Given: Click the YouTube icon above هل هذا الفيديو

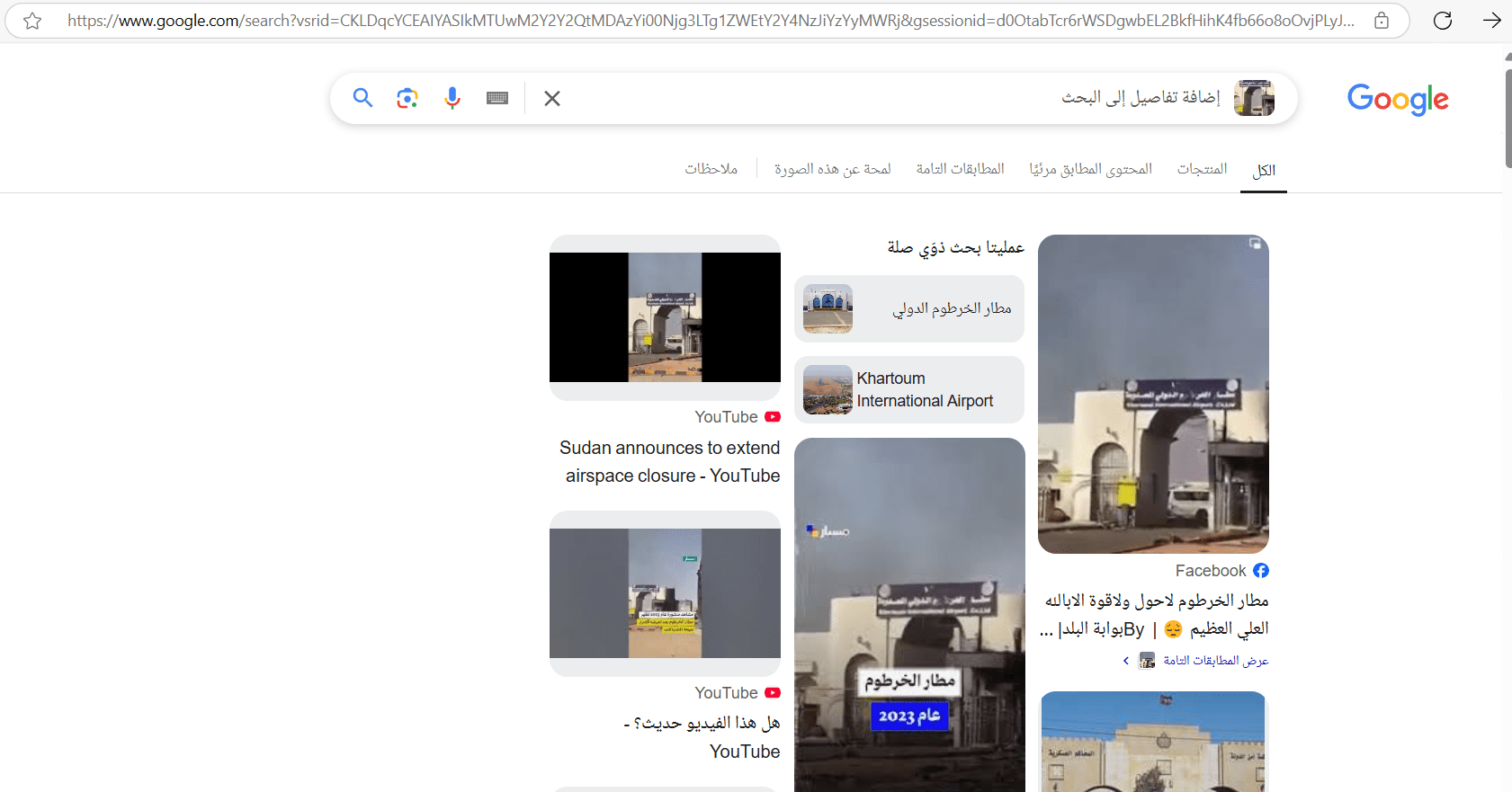Looking at the screenshot, I should pyautogui.click(x=773, y=693).
